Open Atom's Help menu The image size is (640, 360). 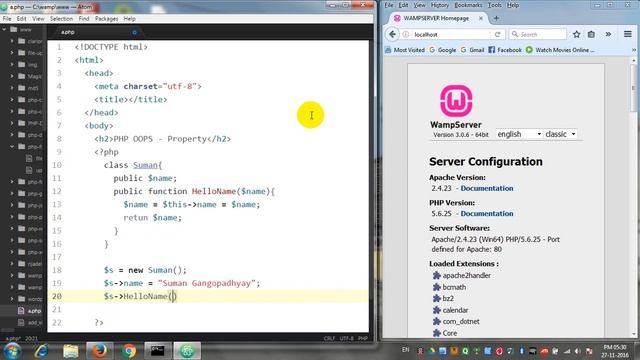tap(129, 19)
